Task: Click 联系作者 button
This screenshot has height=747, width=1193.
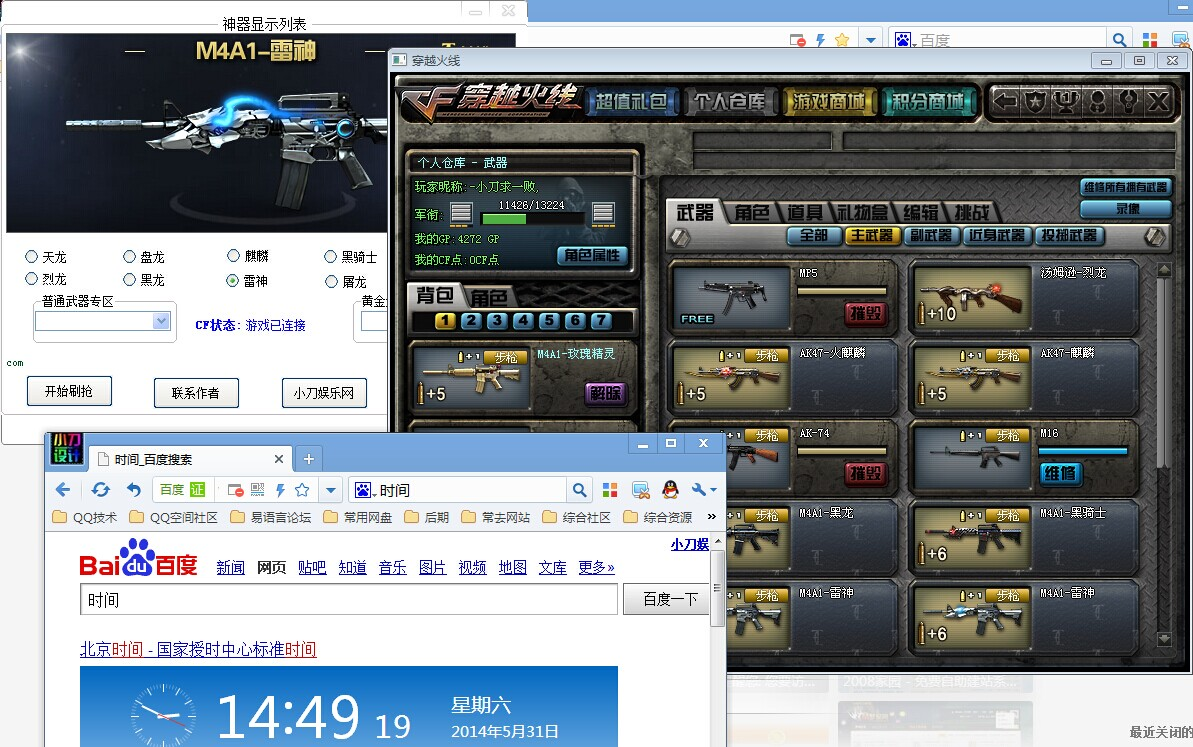Action: click(196, 393)
